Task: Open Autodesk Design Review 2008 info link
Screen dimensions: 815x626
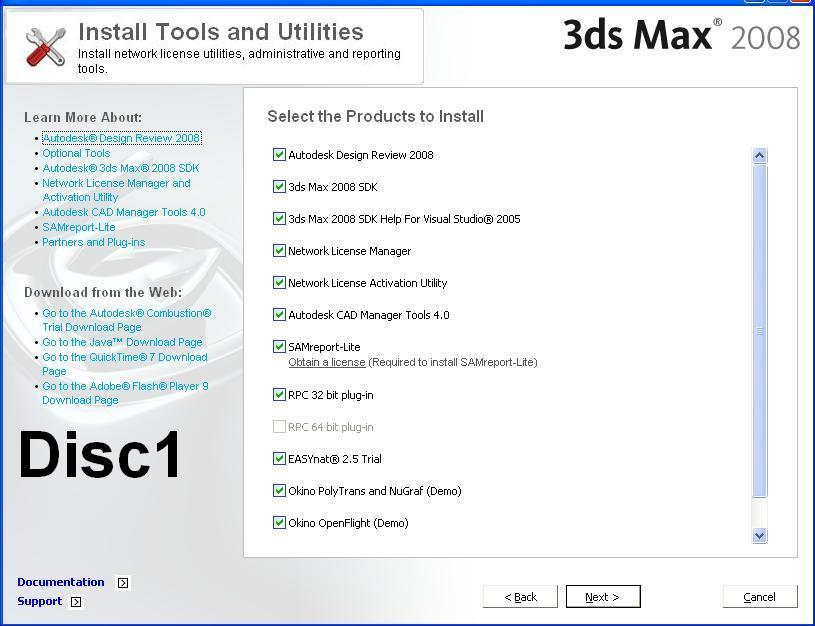Action: pos(121,138)
